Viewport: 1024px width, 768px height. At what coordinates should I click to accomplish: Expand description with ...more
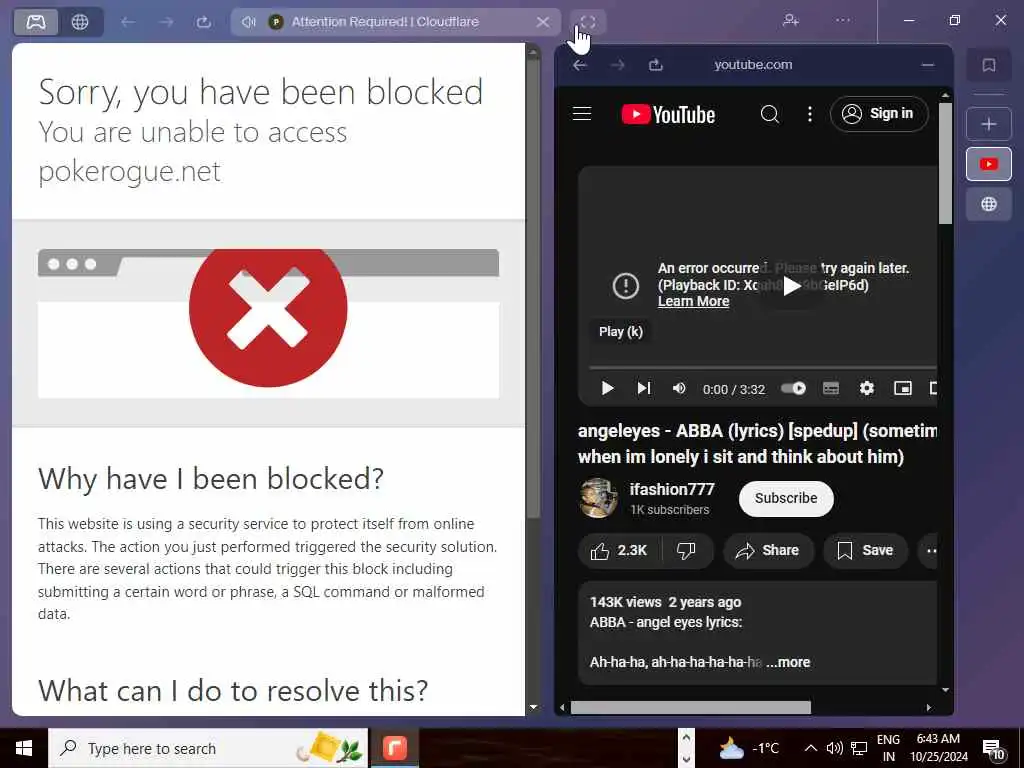click(x=788, y=662)
